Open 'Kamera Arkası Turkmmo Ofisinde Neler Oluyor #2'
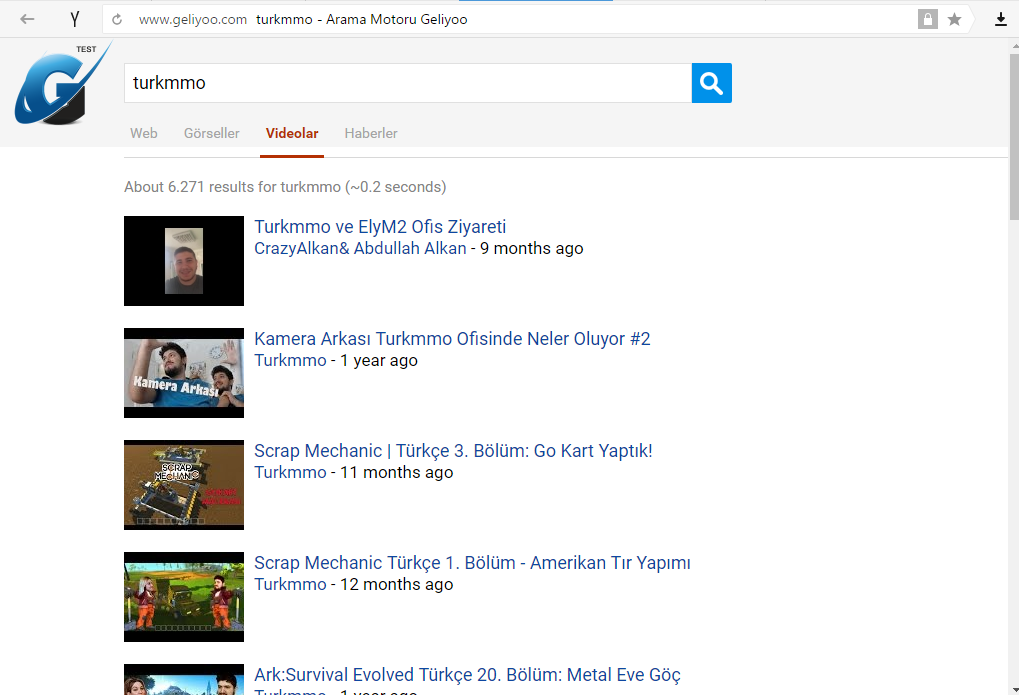The image size is (1019, 695). (452, 339)
